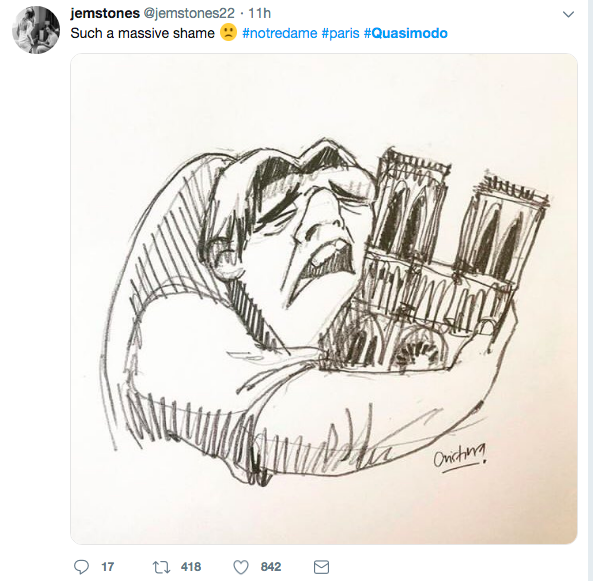Open the #Quasimodo hashtag
This screenshot has height=581, width=593.
click(405, 33)
